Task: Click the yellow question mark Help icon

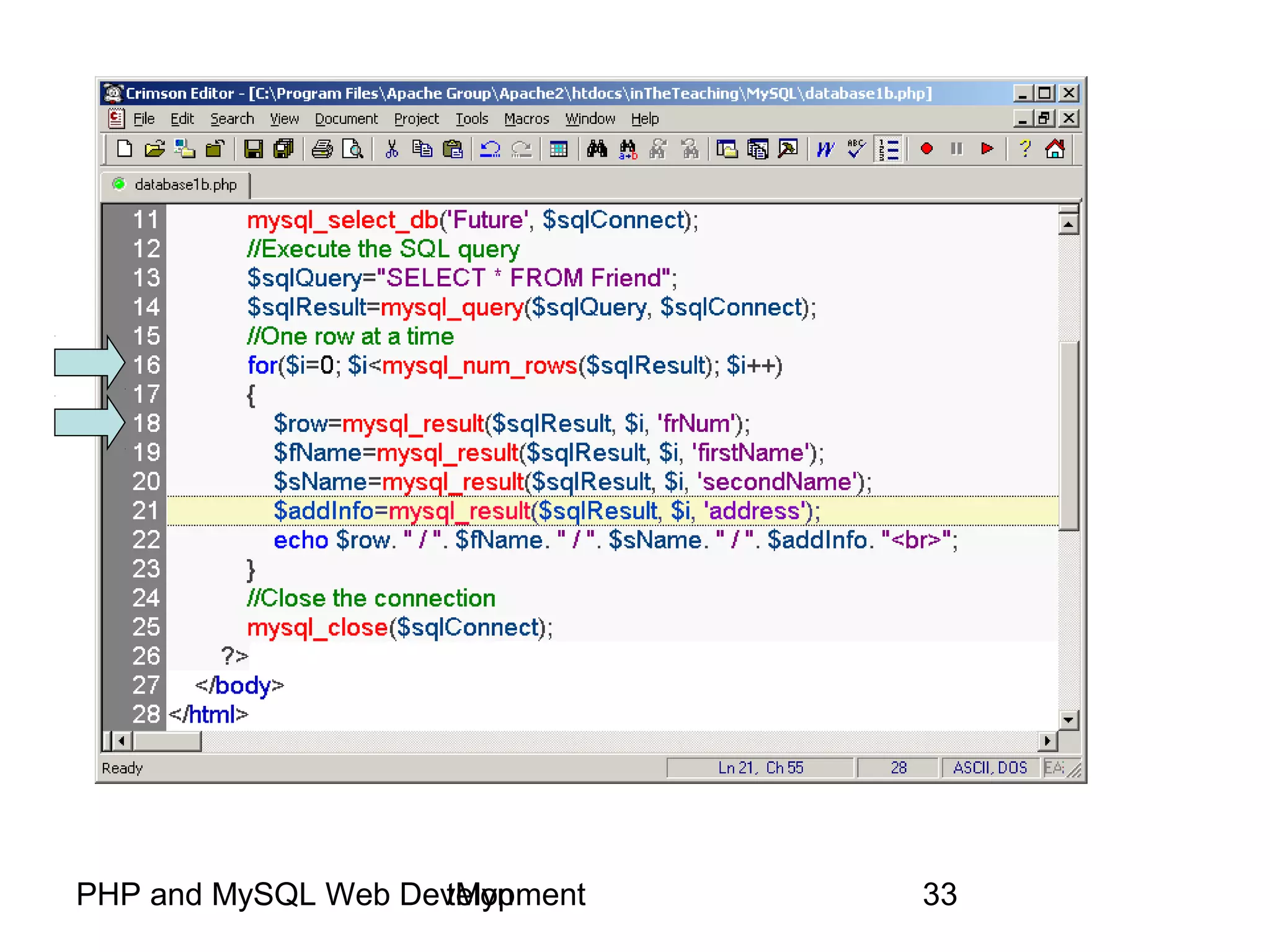Action: click(x=1024, y=149)
